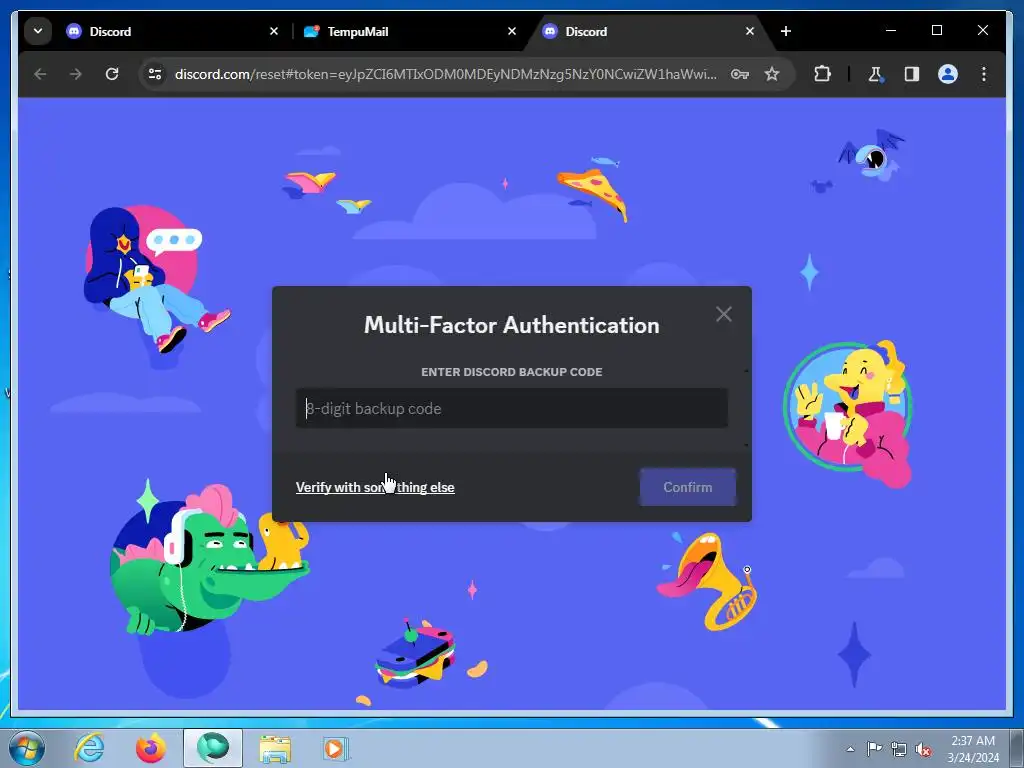Bookmark this page with the star
1024x768 pixels.
click(772, 74)
